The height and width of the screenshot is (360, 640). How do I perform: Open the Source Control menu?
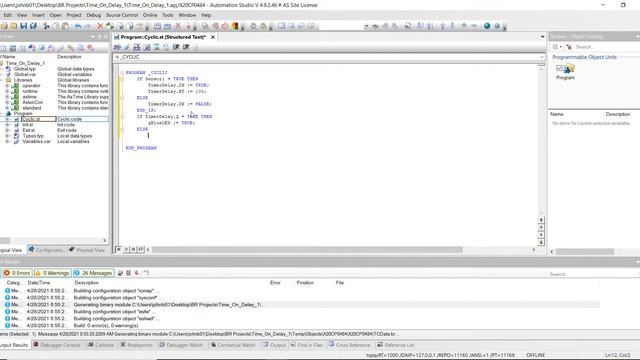tap(122, 15)
